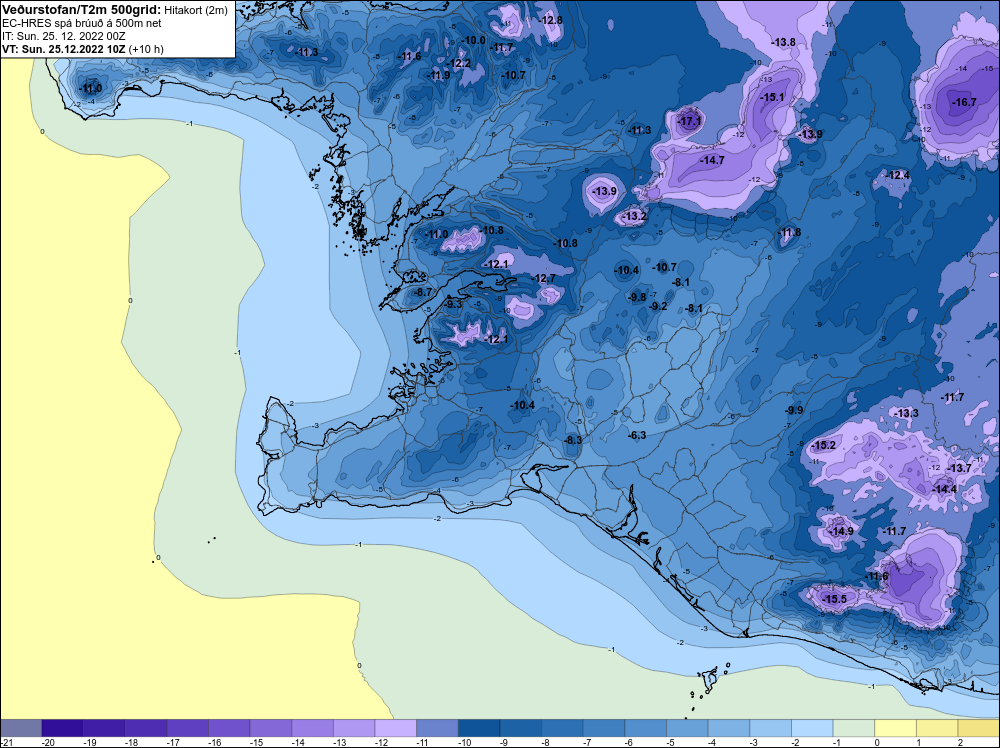
Task: Click the -10.0 temperature value
Action: [x=473, y=40]
